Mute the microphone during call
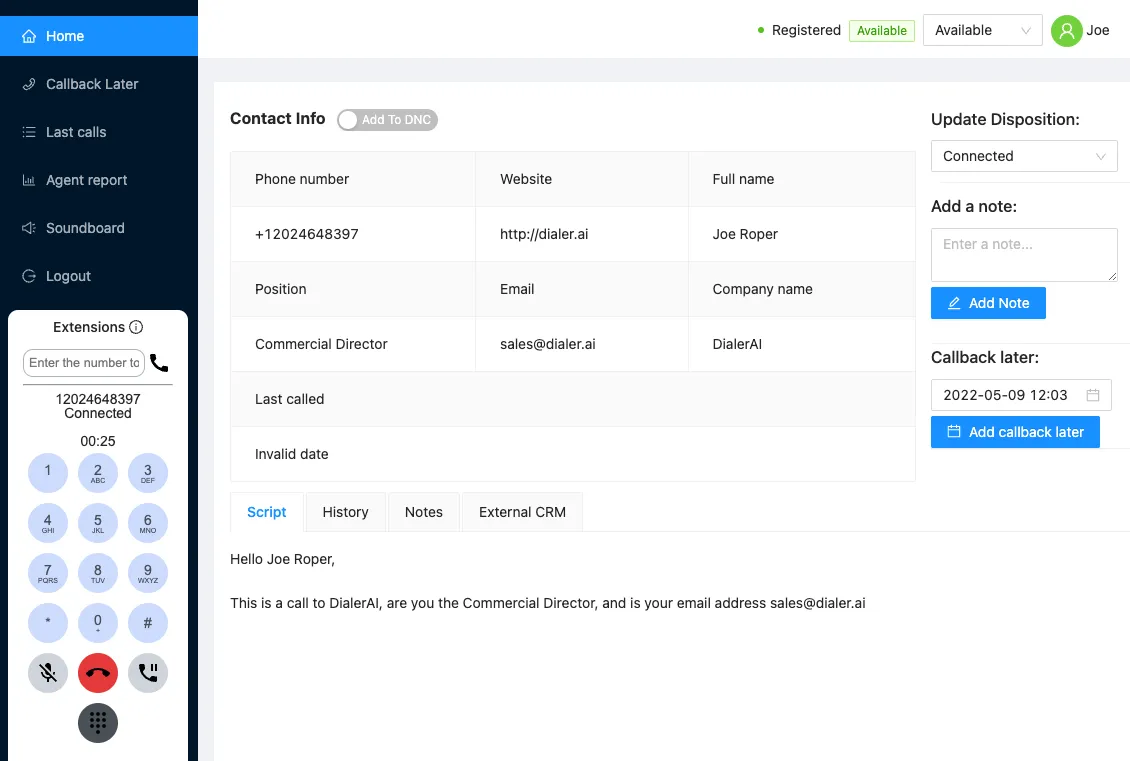Image resolution: width=1130 pixels, height=761 pixels. [x=48, y=673]
